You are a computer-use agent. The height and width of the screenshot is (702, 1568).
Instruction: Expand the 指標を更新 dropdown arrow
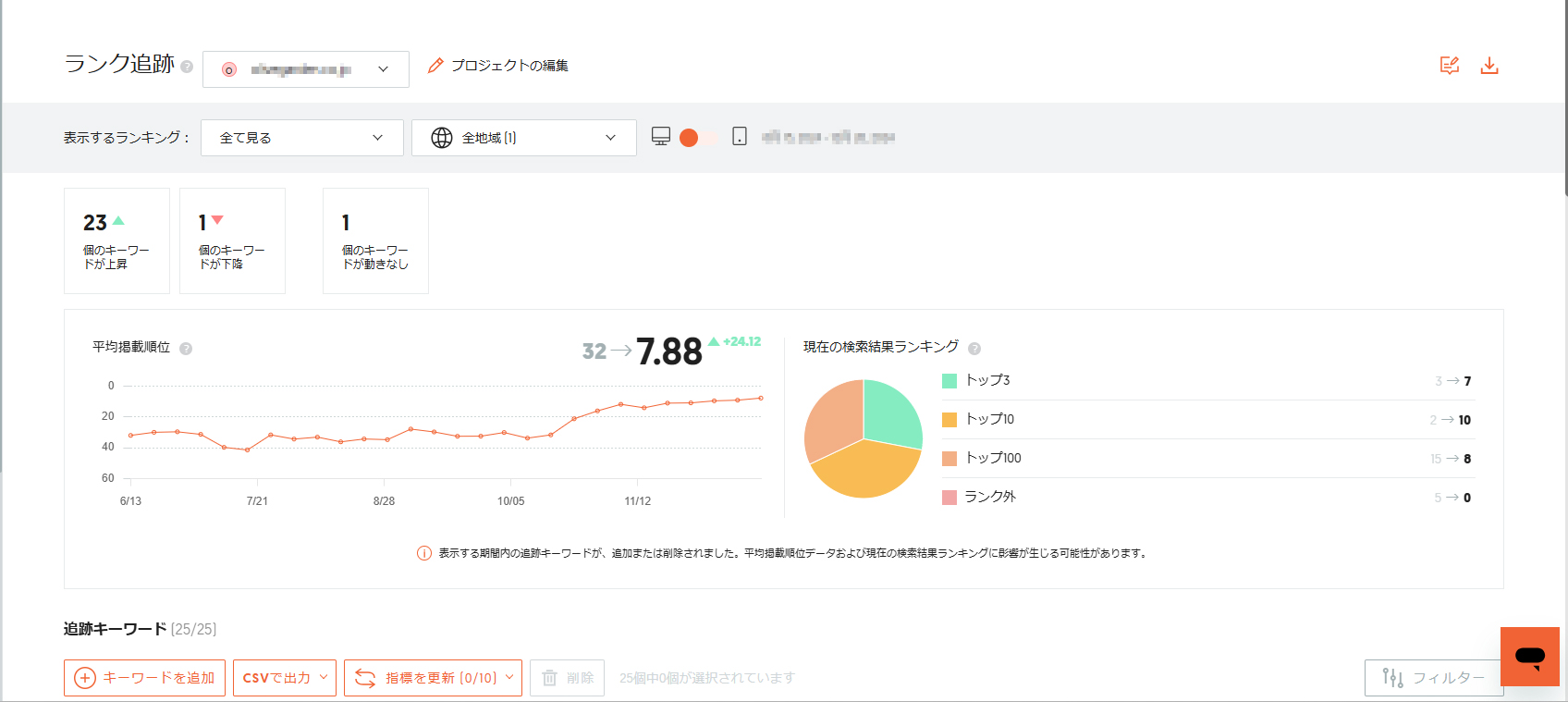click(509, 677)
